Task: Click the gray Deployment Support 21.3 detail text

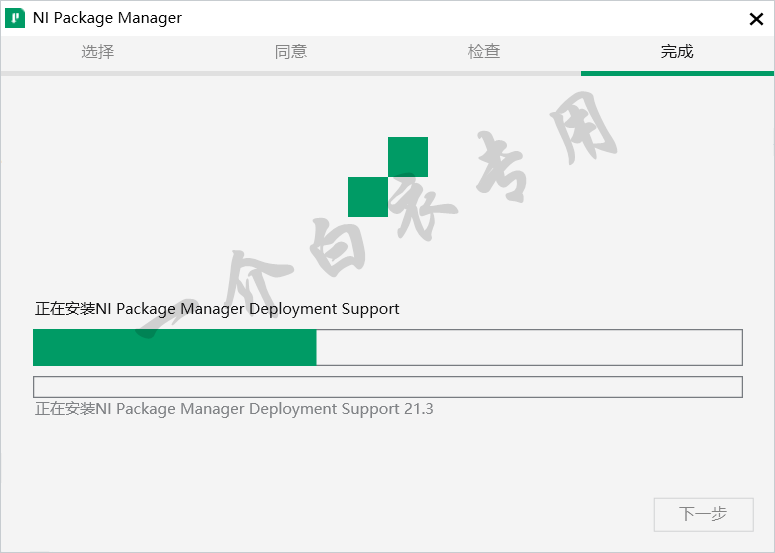Action: [x=234, y=409]
